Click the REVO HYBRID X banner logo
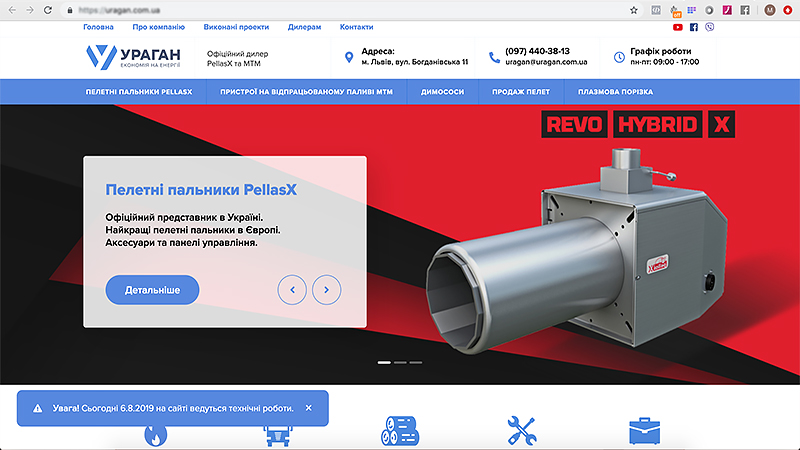This screenshot has height=450, width=800. pos(638,124)
